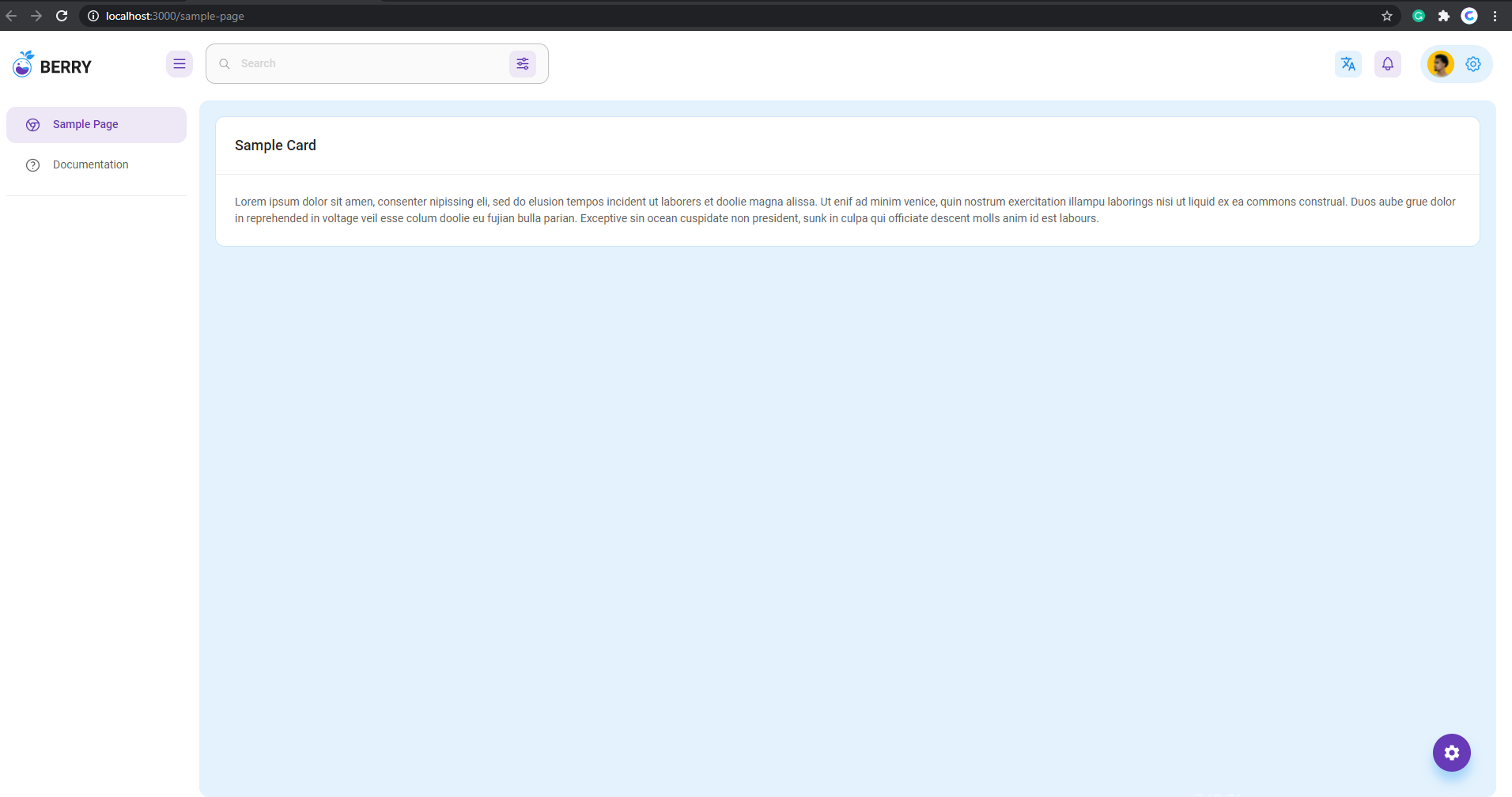Open Documentation from the sidebar
This screenshot has height=797, width=1512.
click(90, 164)
